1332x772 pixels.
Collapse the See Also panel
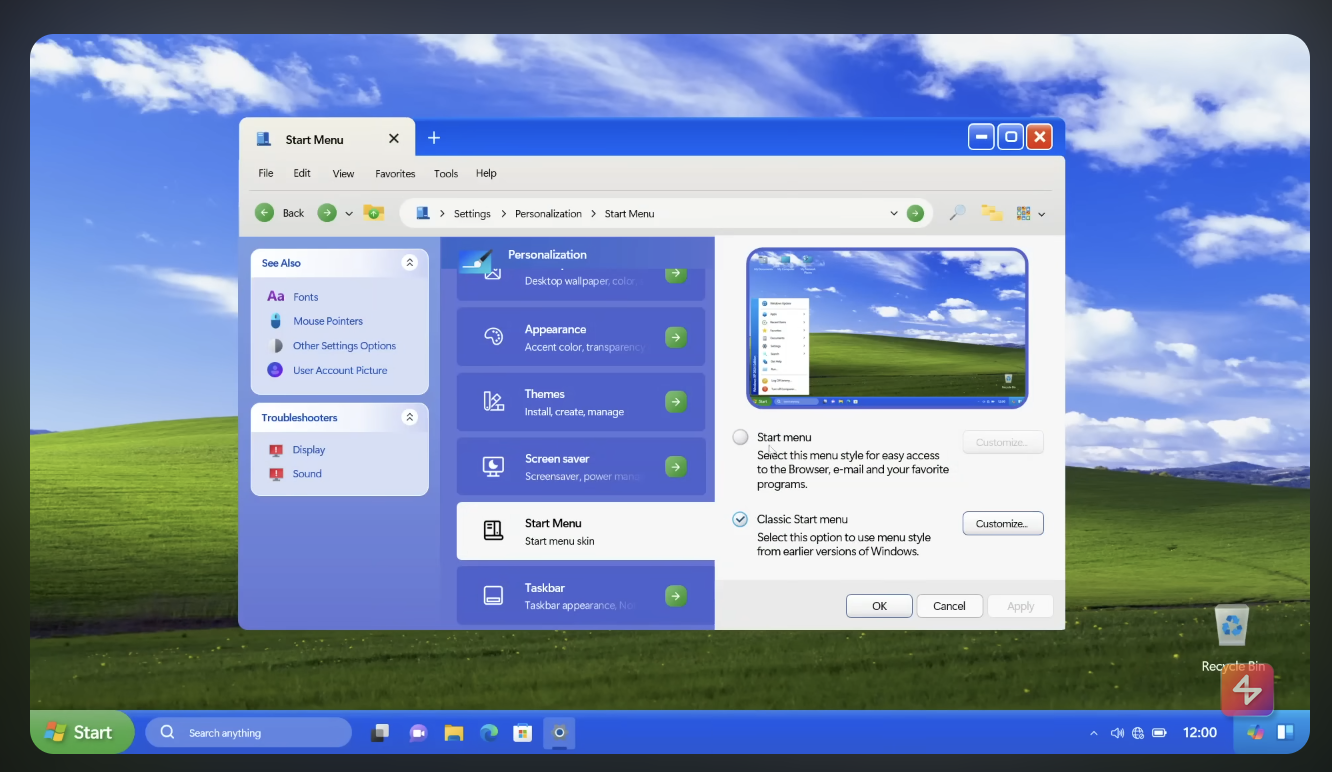click(409, 263)
